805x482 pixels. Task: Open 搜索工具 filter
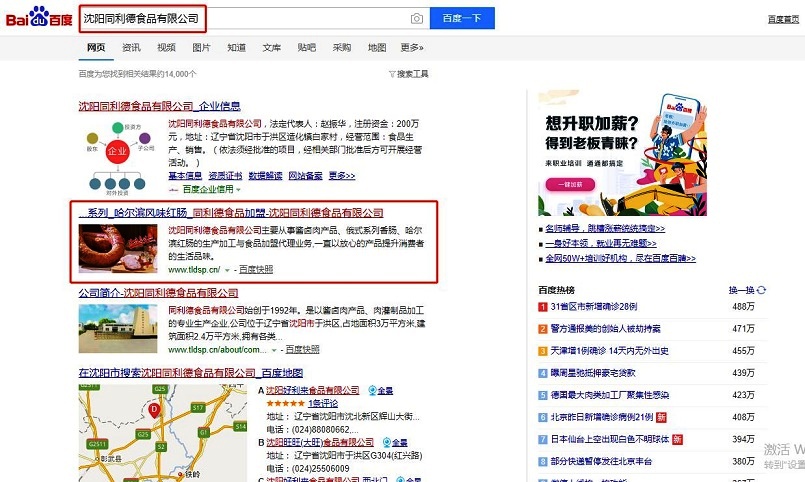(x=409, y=74)
